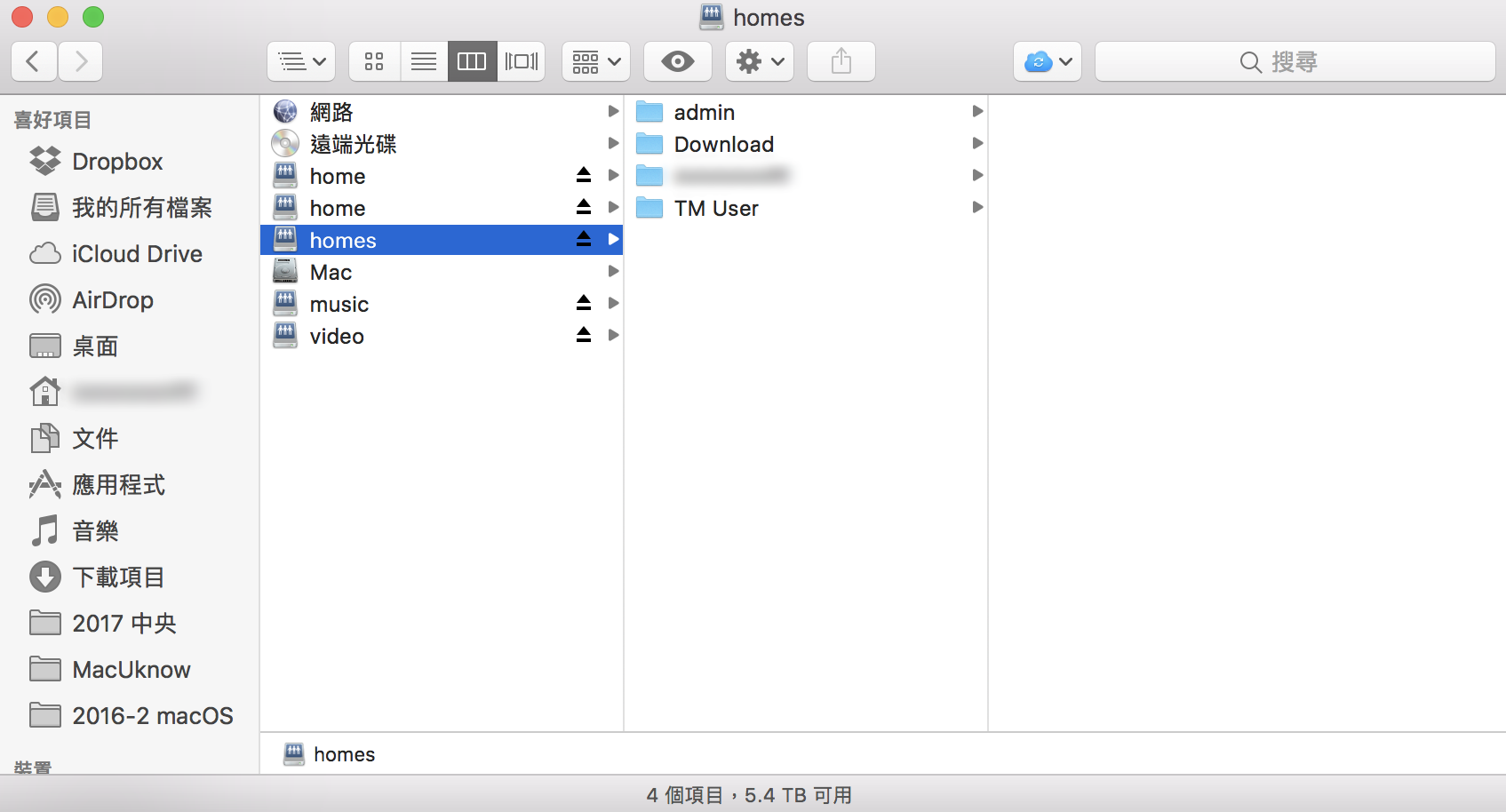Eject the video network volume

584,336
